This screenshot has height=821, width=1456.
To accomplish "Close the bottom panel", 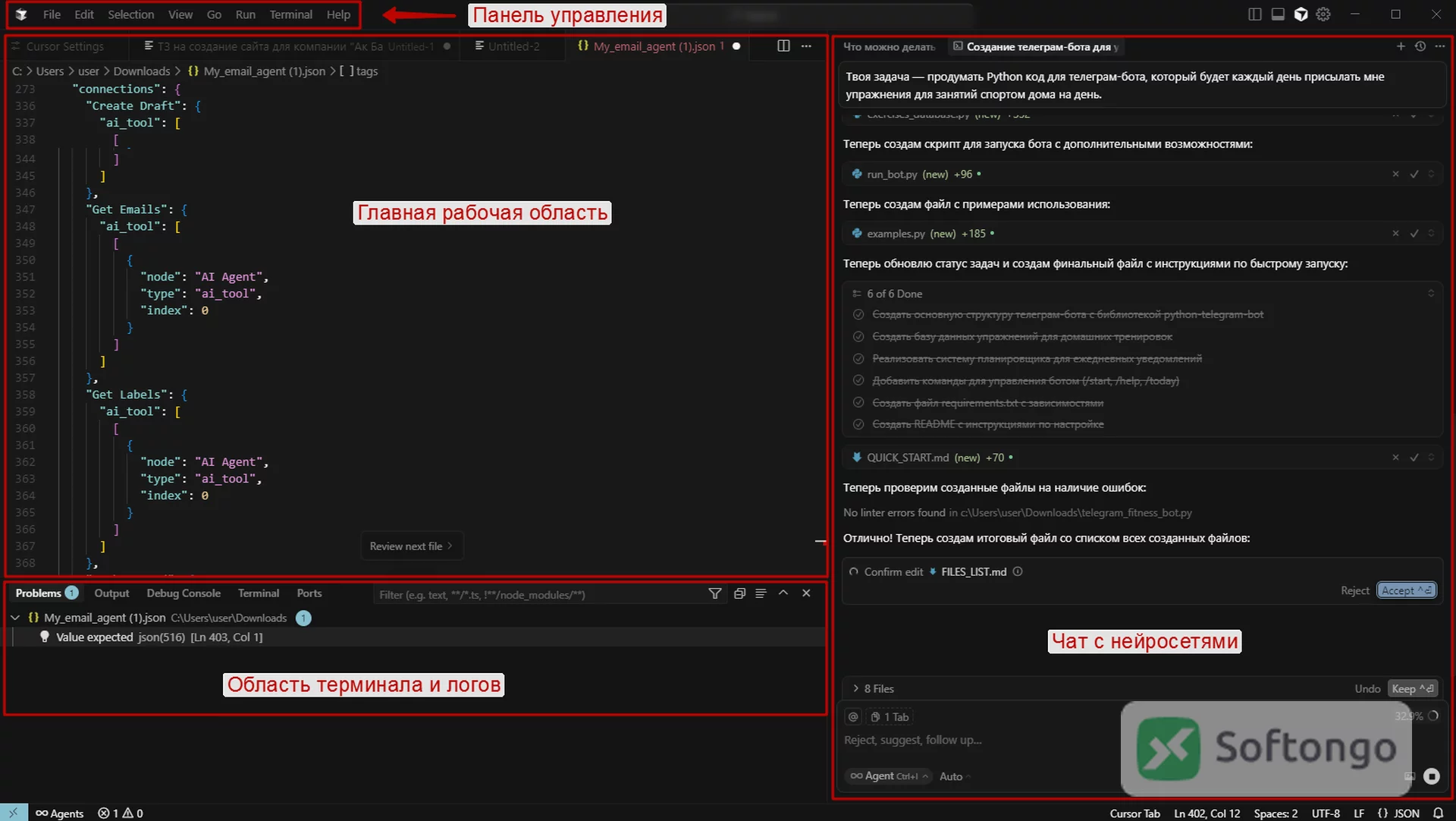I will point(806,593).
